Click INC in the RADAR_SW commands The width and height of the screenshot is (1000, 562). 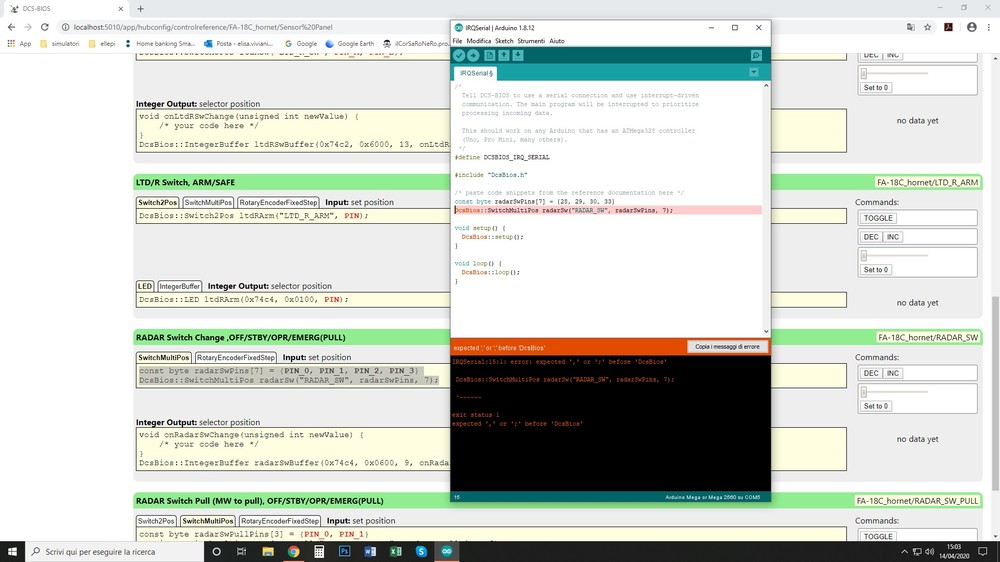[893, 373]
